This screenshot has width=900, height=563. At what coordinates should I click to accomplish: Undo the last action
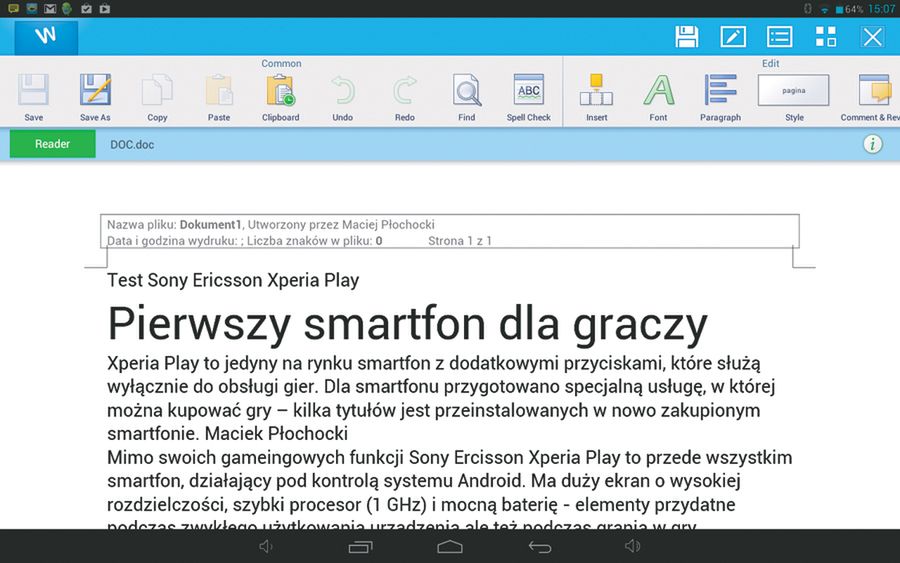[x=343, y=98]
